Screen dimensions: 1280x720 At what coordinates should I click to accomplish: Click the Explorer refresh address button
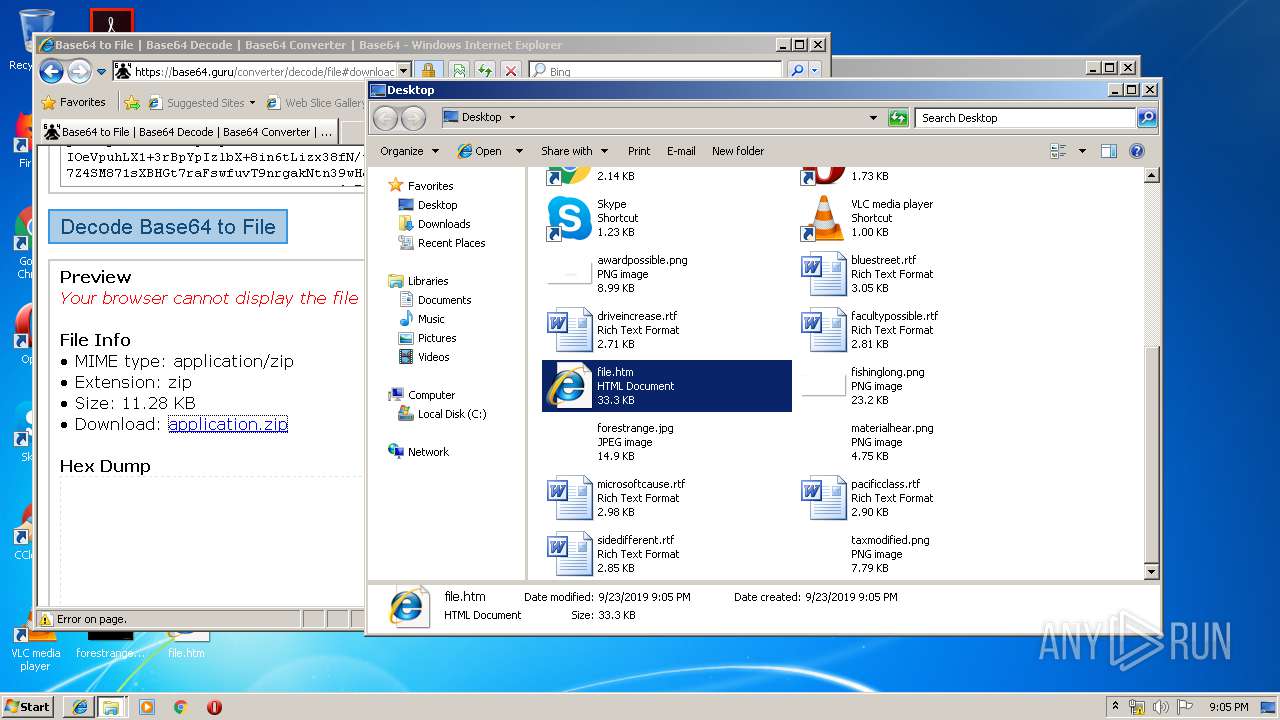coord(897,118)
